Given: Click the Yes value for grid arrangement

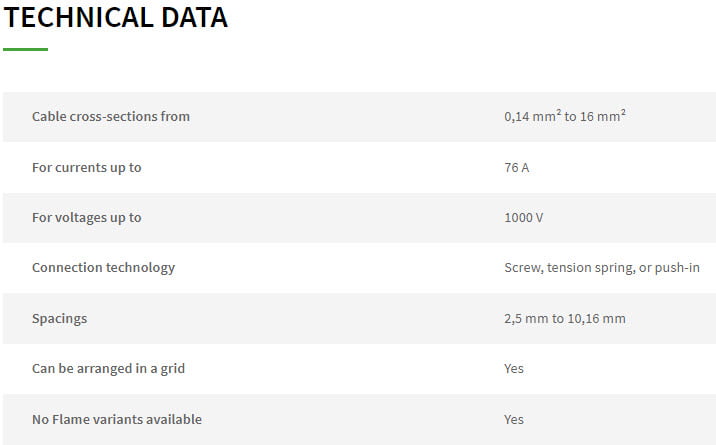Looking at the screenshot, I should (x=514, y=369).
